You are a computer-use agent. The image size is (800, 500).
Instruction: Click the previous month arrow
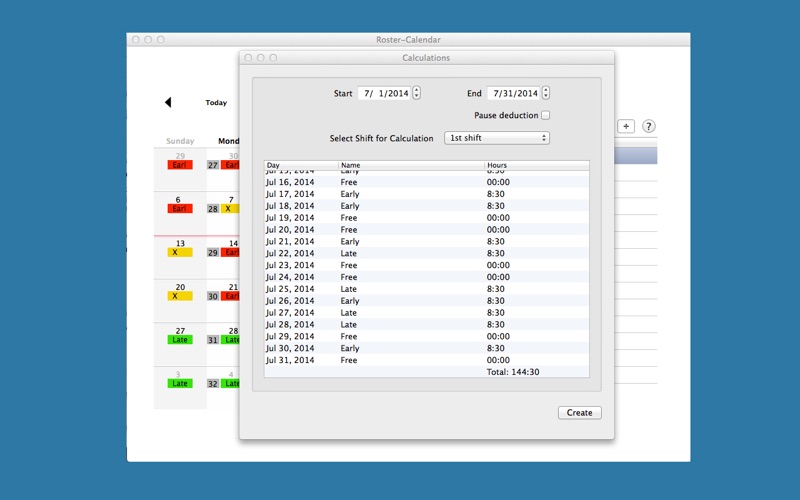tap(168, 102)
